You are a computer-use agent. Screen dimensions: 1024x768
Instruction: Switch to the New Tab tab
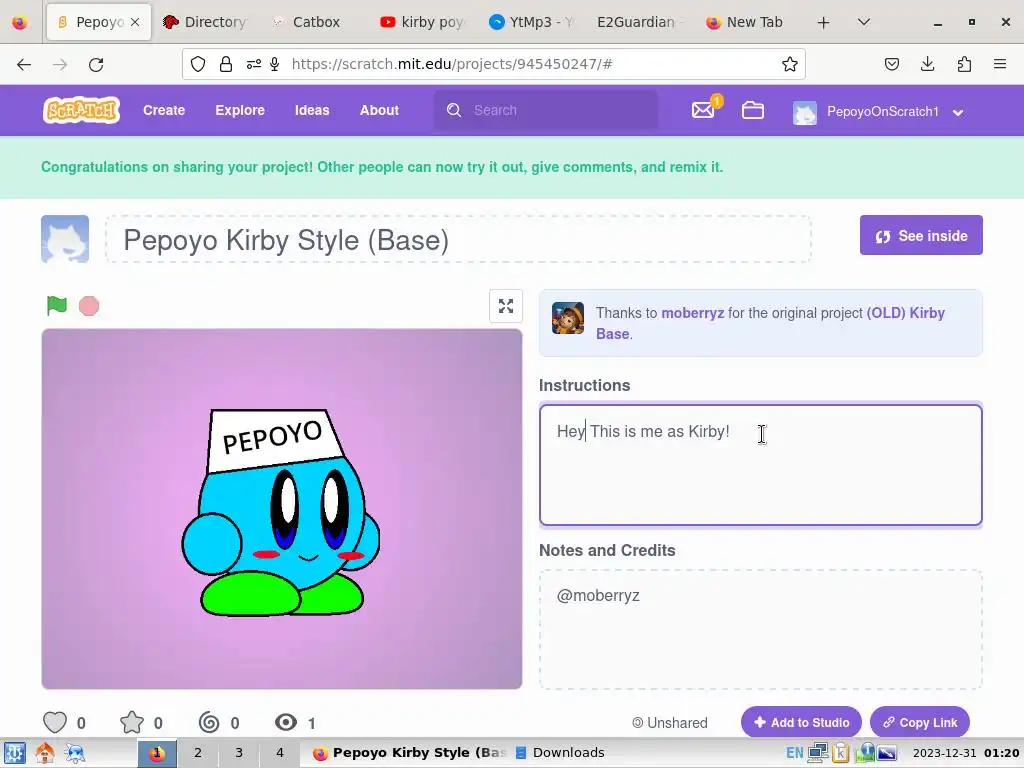coord(746,22)
